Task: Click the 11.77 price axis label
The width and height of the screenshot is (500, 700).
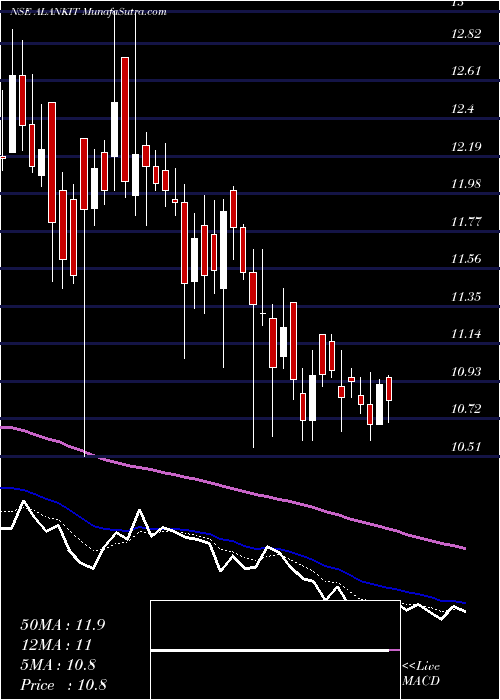Action: click(x=466, y=221)
